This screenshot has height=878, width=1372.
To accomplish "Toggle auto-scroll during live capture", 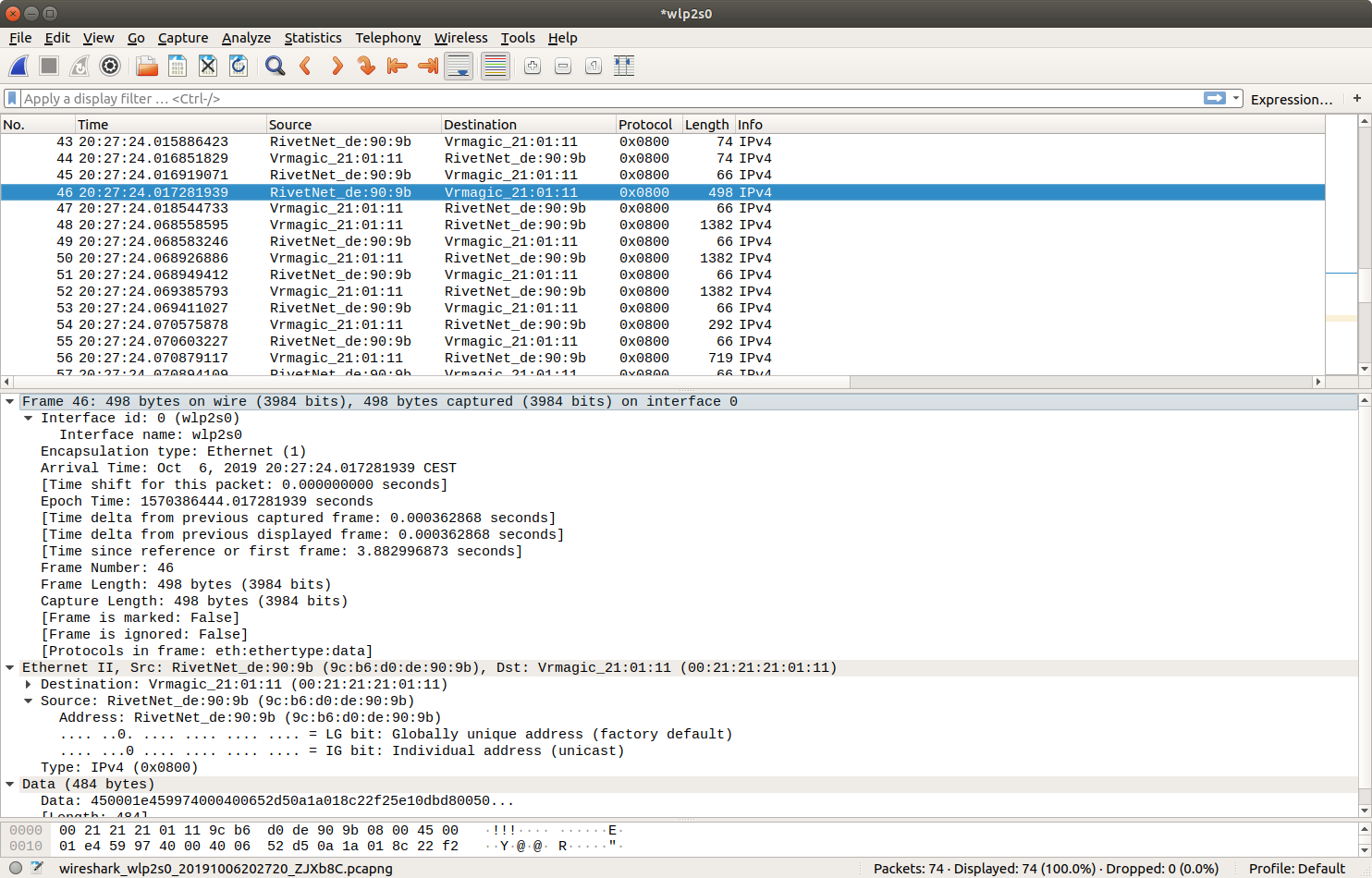I will pos(459,66).
